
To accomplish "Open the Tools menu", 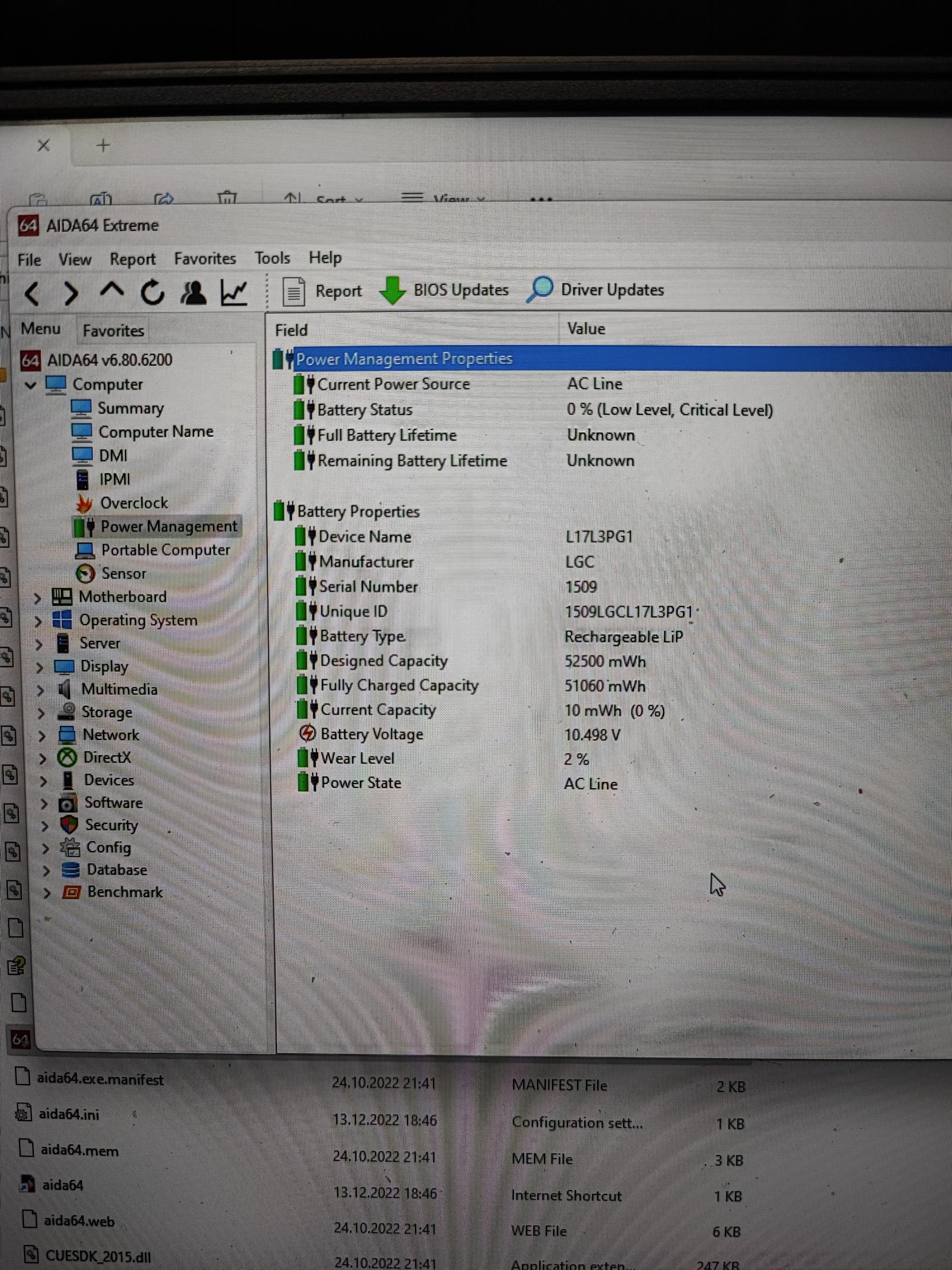I will click(x=272, y=258).
